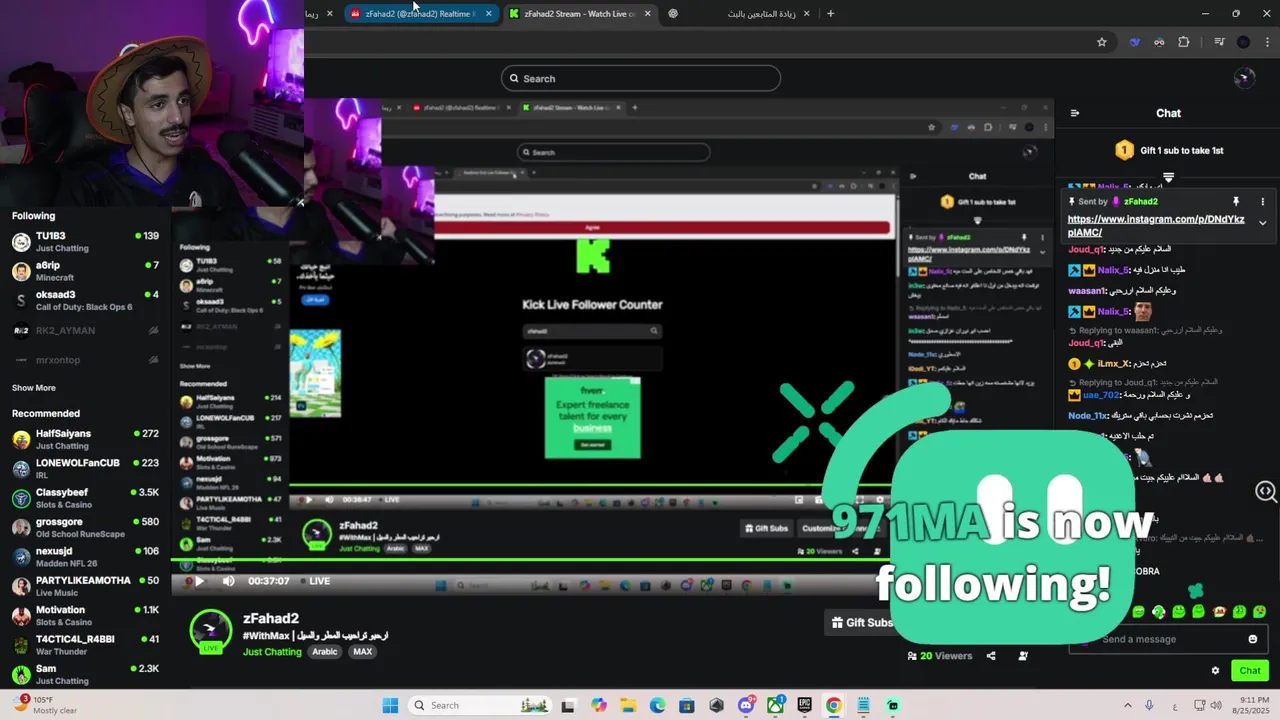The image size is (1280, 720).
Task: Mute the stream volume
Action: pos(228,581)
